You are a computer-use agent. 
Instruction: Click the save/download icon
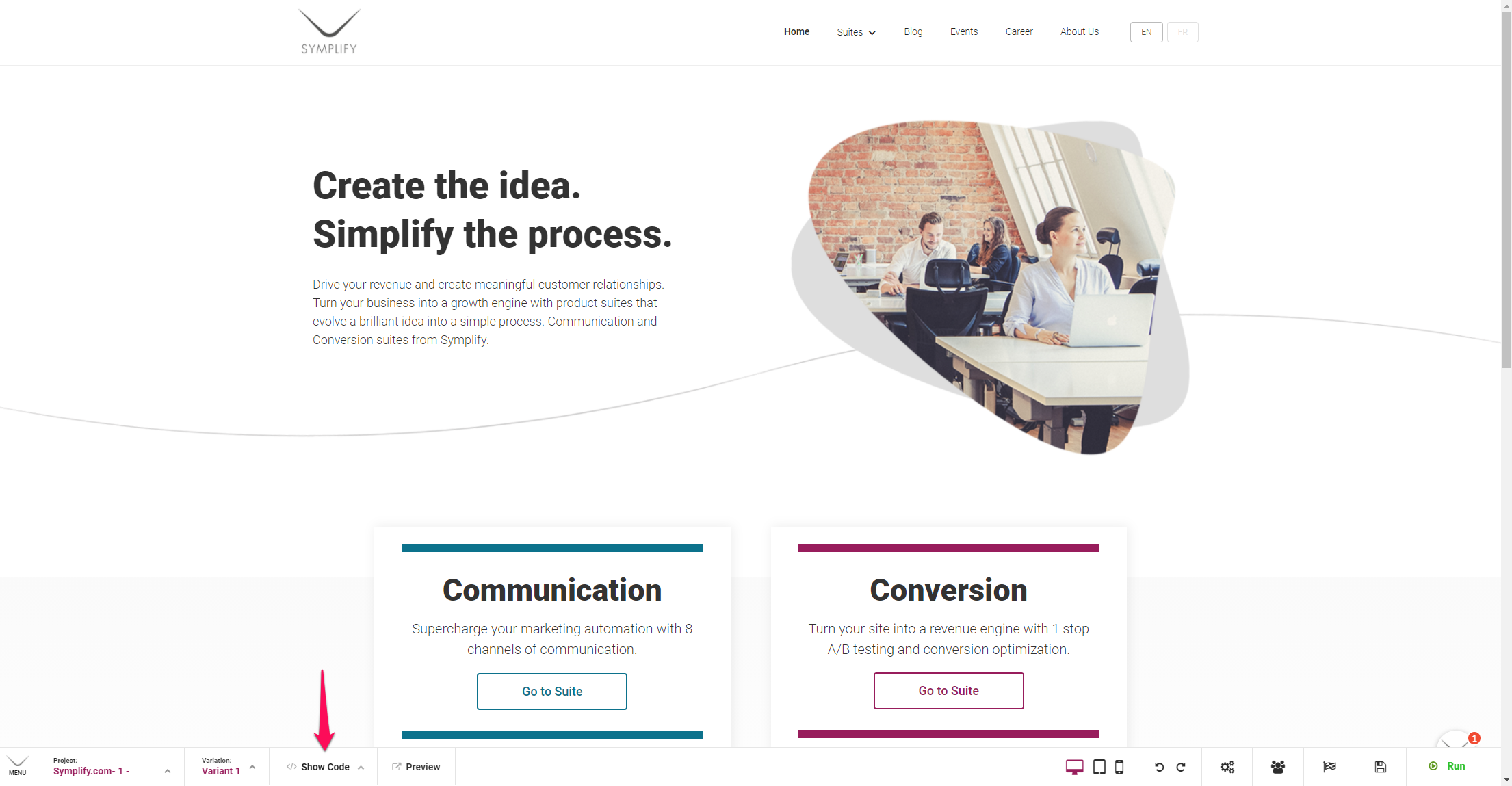tap(1381, 766)
